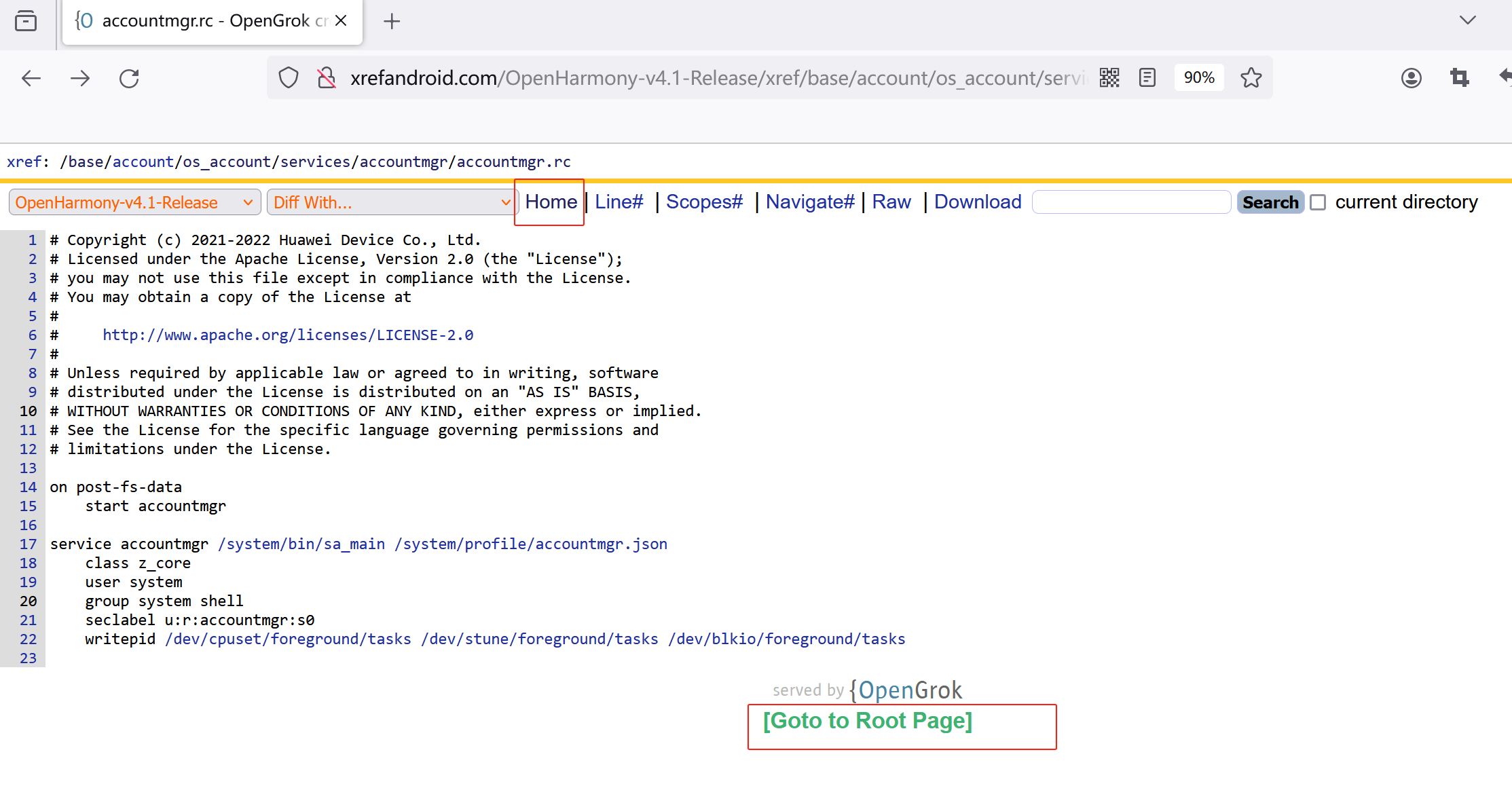Open a new browser tab
Viewport: 1512px width, 803px height.
(x=392, y=21)
